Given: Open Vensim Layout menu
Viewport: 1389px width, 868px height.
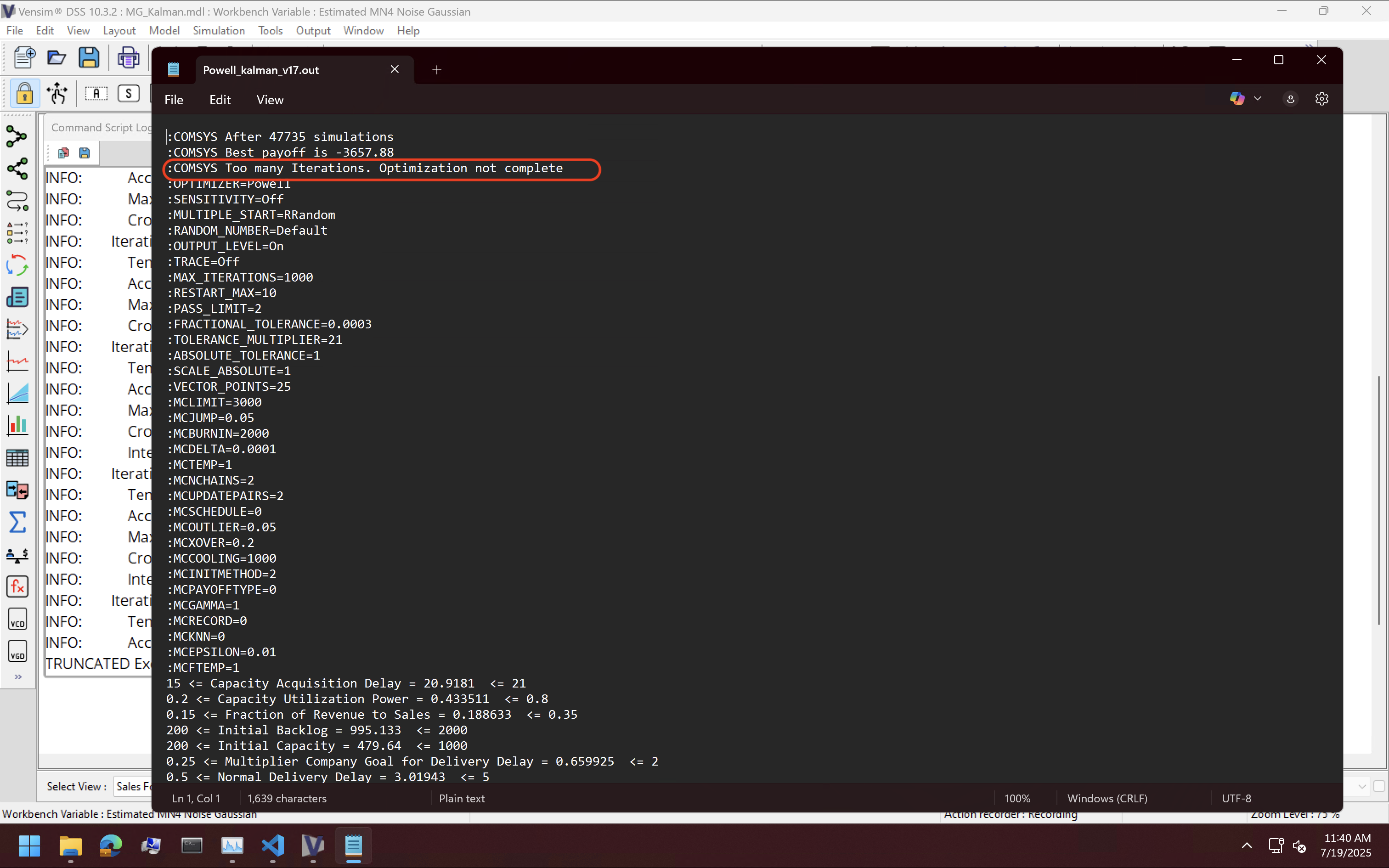Looking at the screenshot, I should pyautogui.click(x=119, y=30).
